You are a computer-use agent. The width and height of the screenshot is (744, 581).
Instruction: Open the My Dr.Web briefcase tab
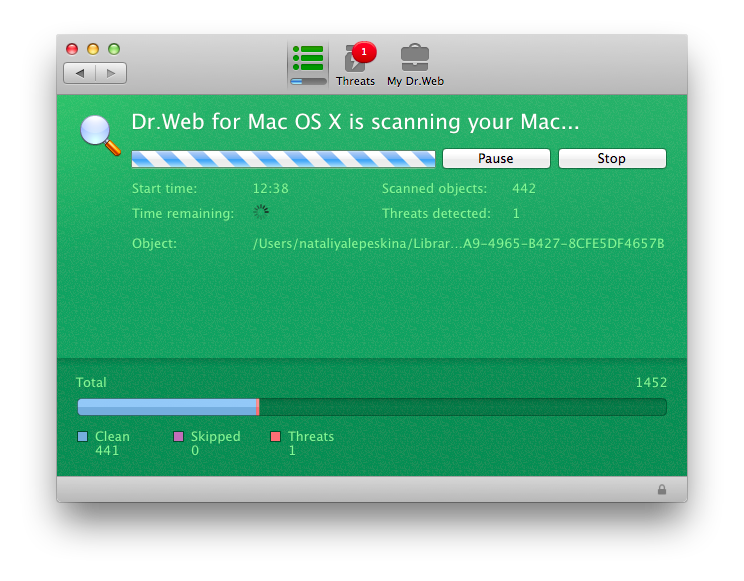point(415,65)
